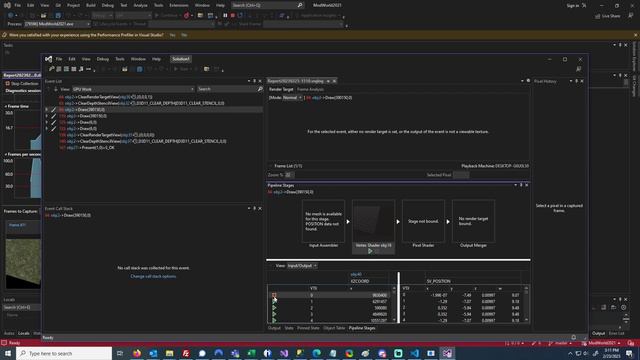Viewport: 640px width, 360px height.
Task: Open Extensions menu in main Visual Studio
Action: point(179,5)
